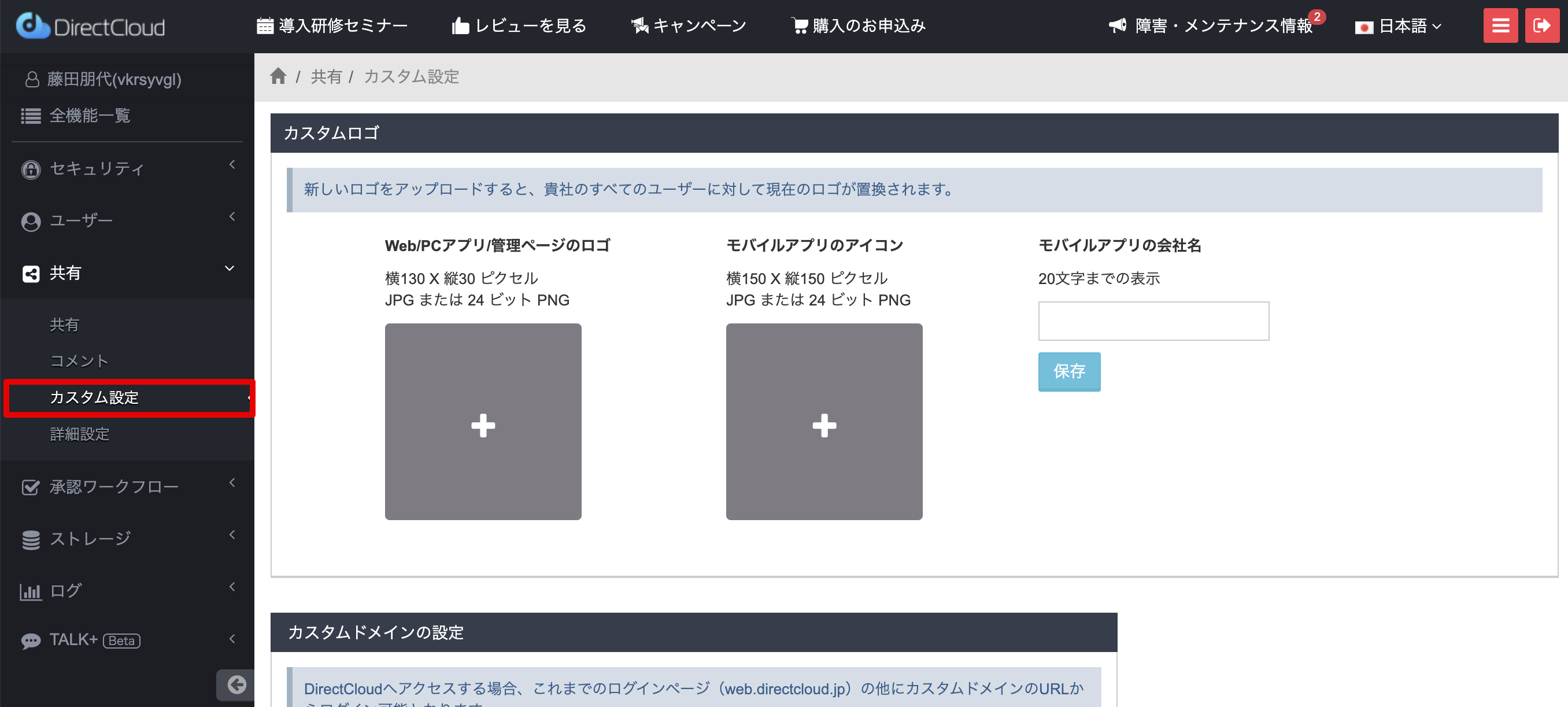
Task: Click the sidebar collapse arrow icon
Action: coord(236,684)
